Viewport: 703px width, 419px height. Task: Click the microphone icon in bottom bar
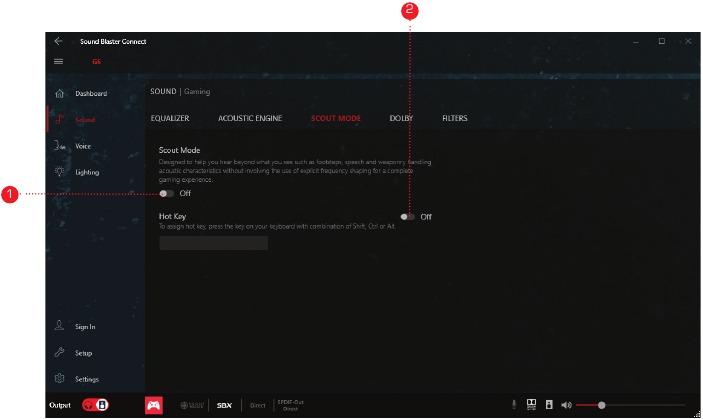click(514, 405)
